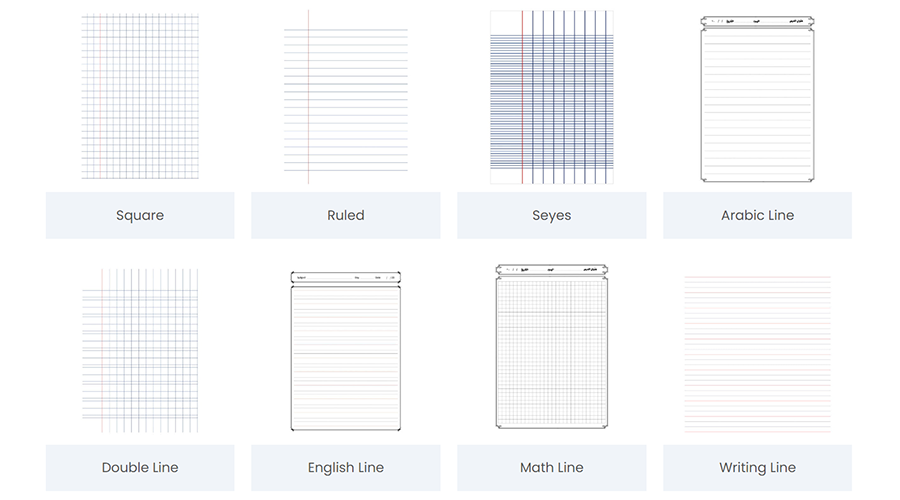
Task: Open the Square grid paper thumbnail
Action: [x=140, y=97]
